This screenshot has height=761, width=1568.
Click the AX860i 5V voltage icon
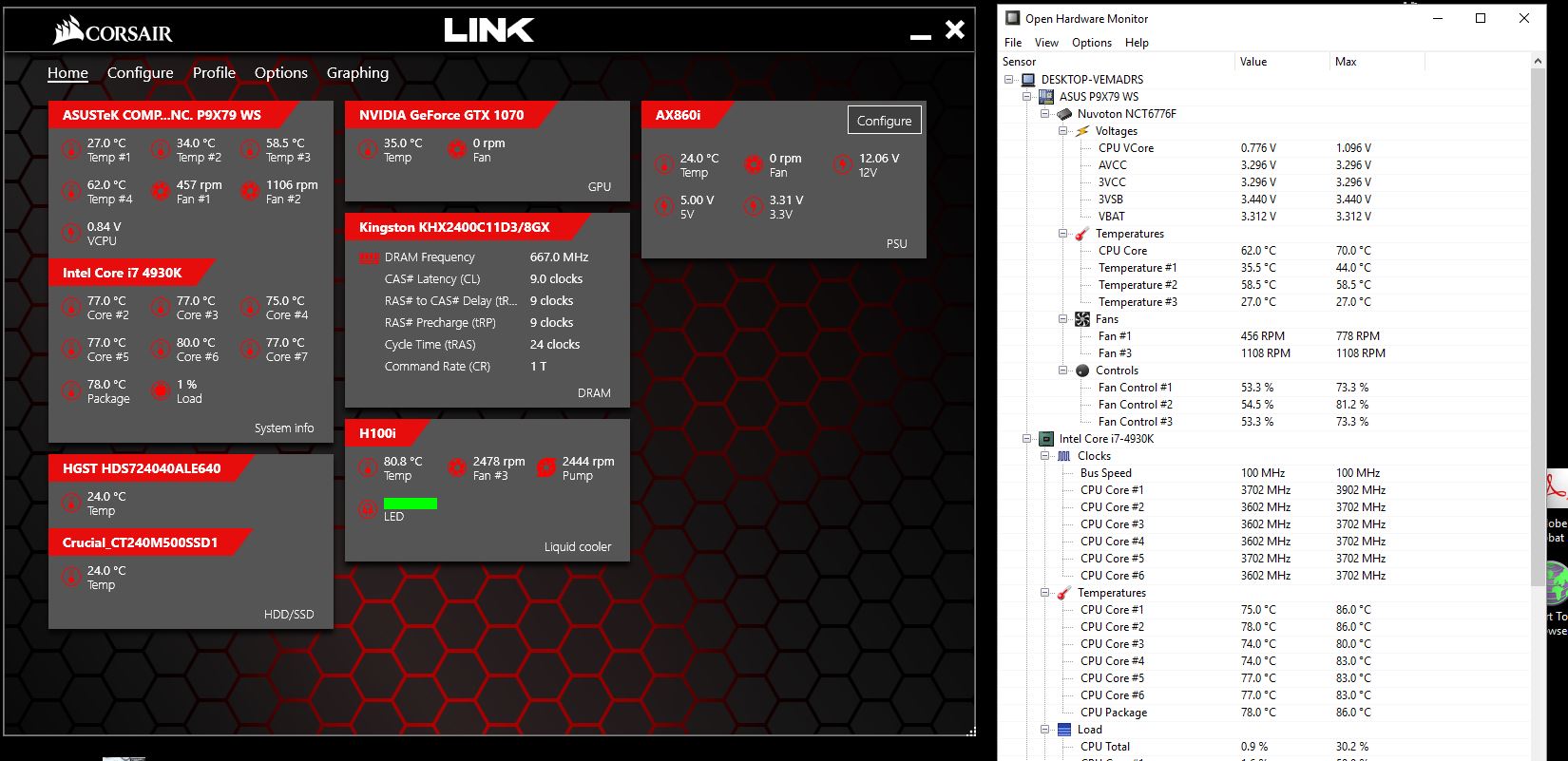(x=664, y=206)
